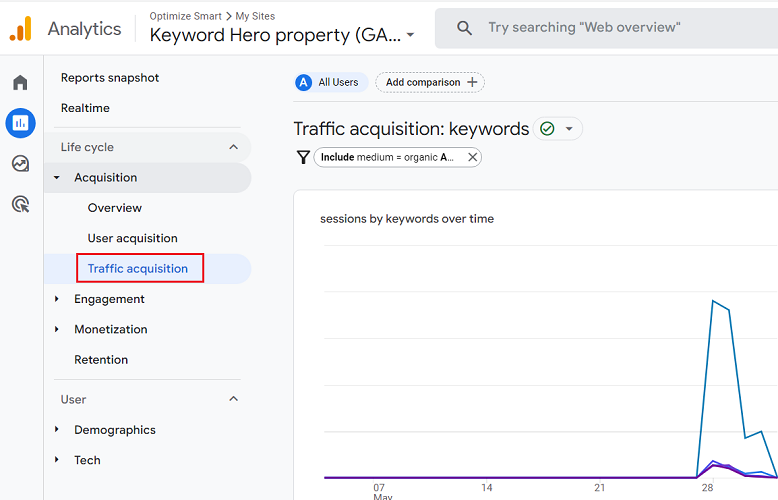The width and height of the screenshot is (778, 500).
Task: Select Traffic acquisition report
Action: click(x=138, y=268)
